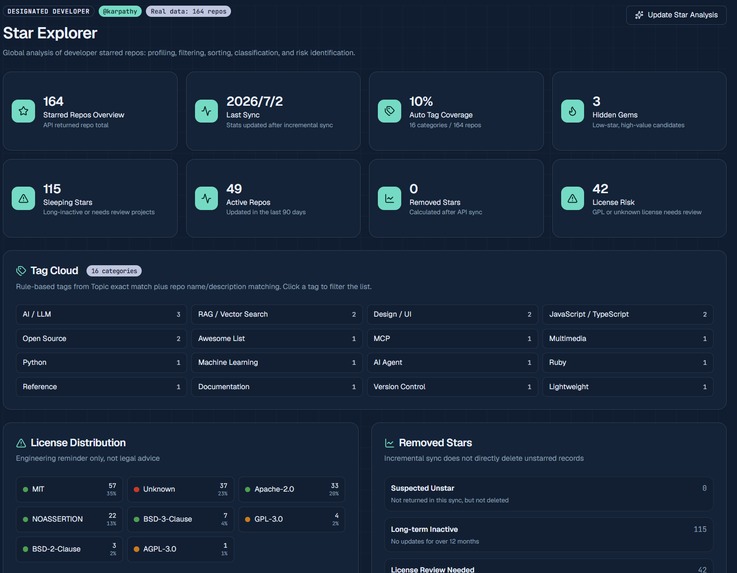Click the green dot next to MIT

tap(25, 489)
